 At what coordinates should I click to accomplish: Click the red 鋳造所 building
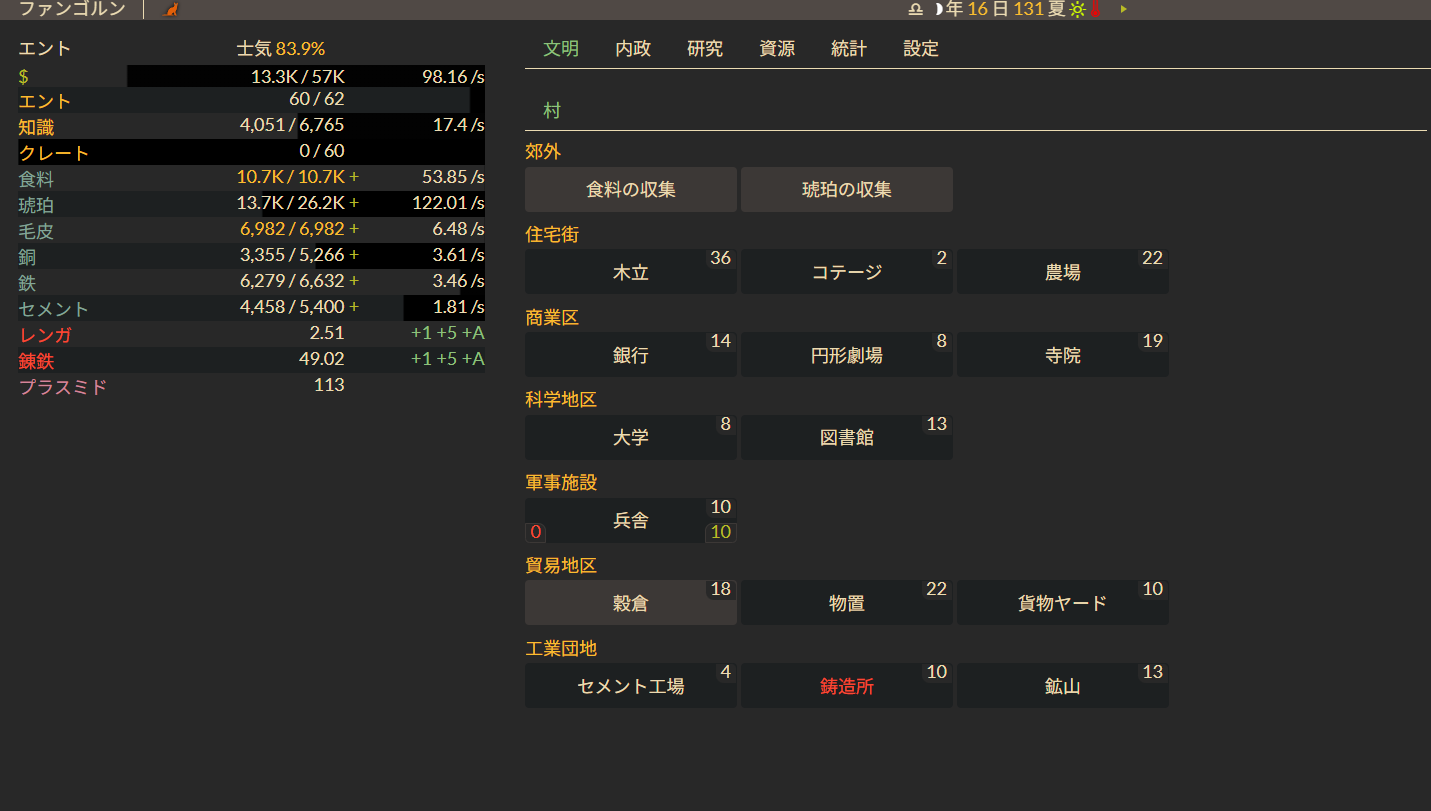click(846, 686)
